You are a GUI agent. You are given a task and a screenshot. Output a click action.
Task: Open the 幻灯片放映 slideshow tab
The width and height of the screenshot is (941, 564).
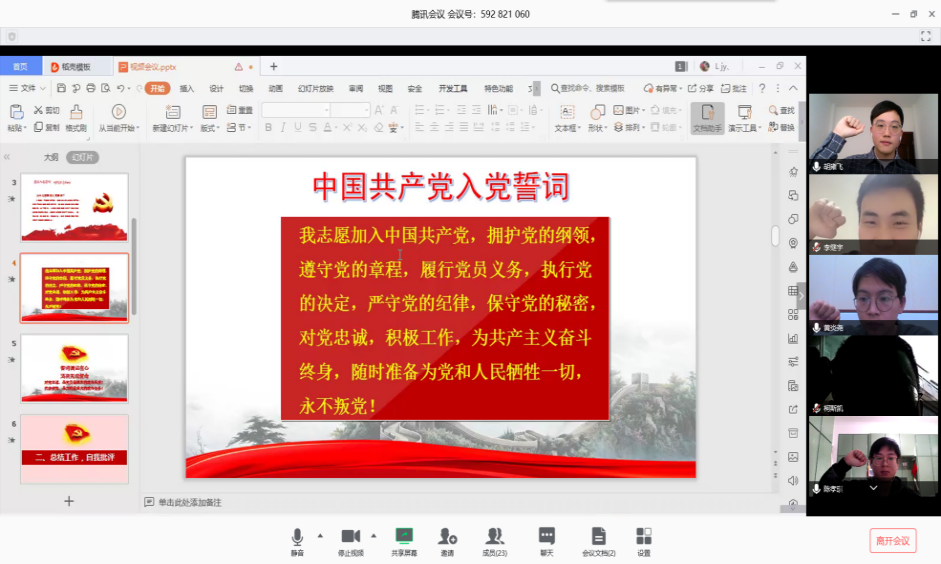point(315,88)
